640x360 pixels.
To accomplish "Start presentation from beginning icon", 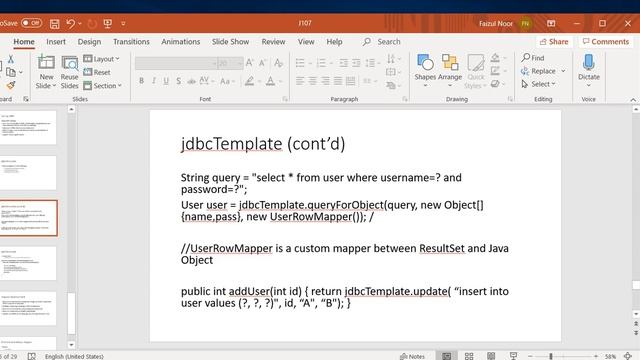I will 108,24.
